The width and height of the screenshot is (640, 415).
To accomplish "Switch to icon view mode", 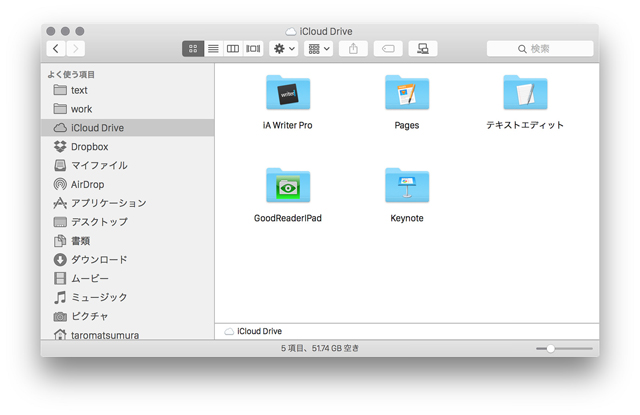I will point(193,49).
